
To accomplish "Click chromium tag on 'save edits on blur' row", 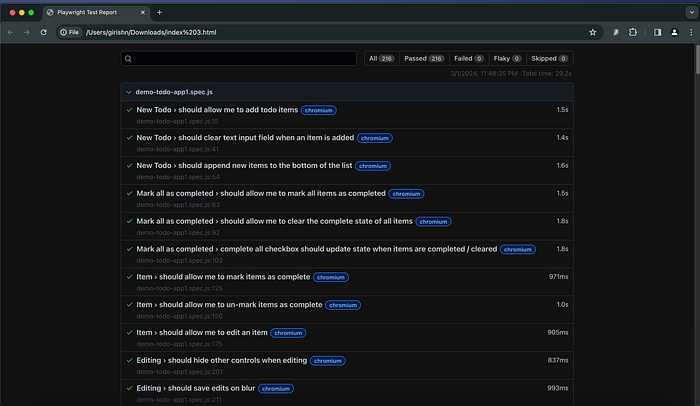I will [276, 389].
